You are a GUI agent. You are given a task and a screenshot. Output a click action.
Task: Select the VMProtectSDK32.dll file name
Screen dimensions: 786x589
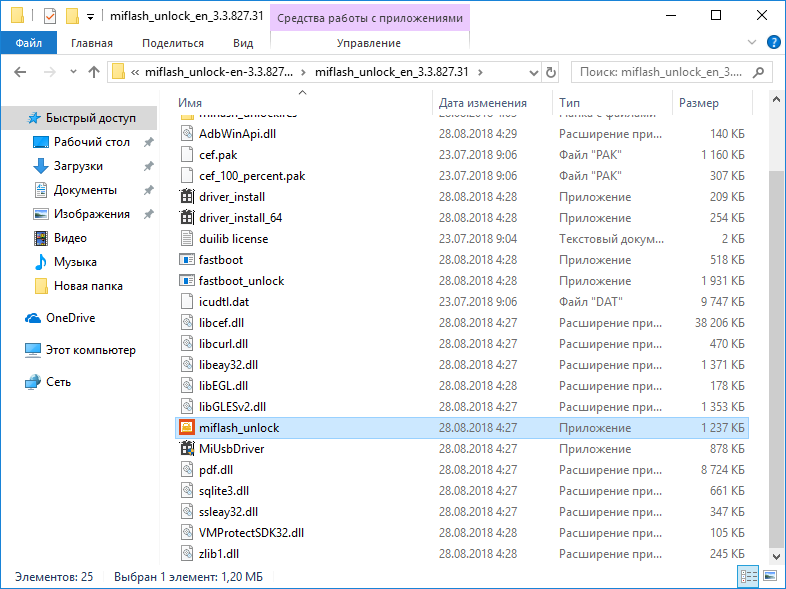[x=251, y=533]
